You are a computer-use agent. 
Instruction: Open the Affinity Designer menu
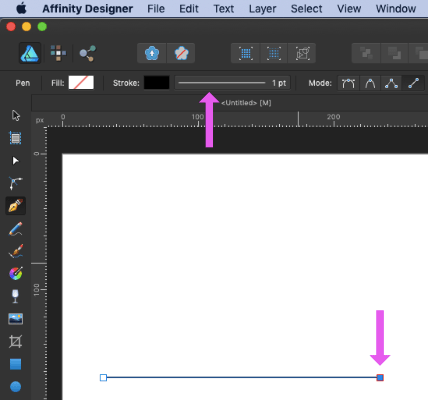88,9
